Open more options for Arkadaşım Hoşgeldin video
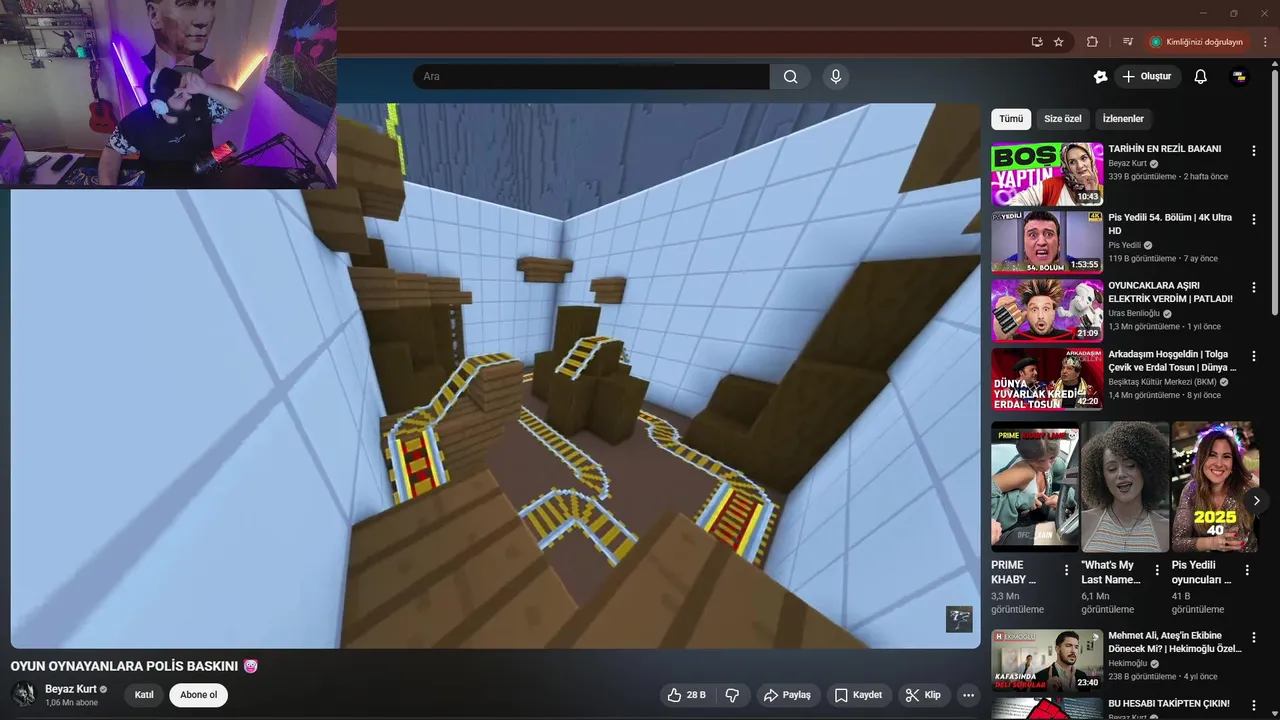This screenshot has width=1280, height=720. click(1254, 356)
